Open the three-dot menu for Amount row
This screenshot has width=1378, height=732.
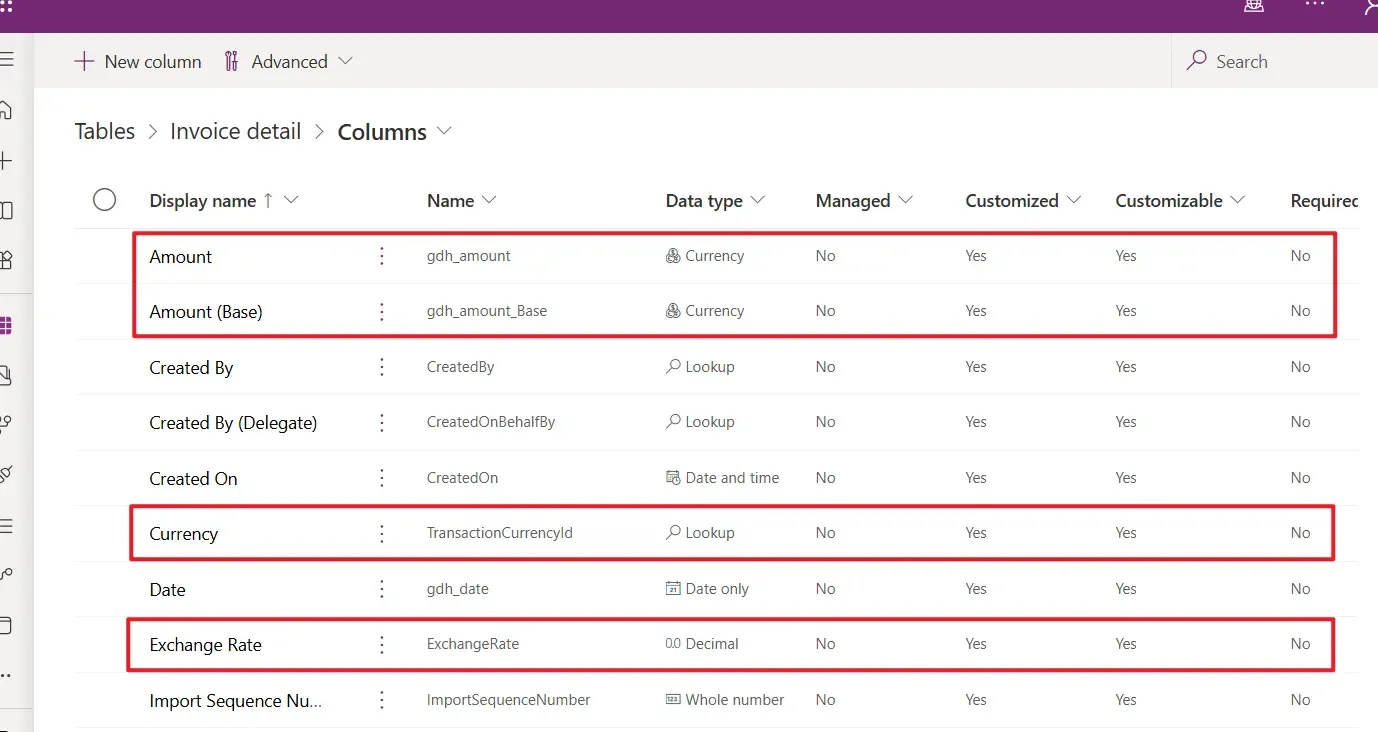(381, 257)
